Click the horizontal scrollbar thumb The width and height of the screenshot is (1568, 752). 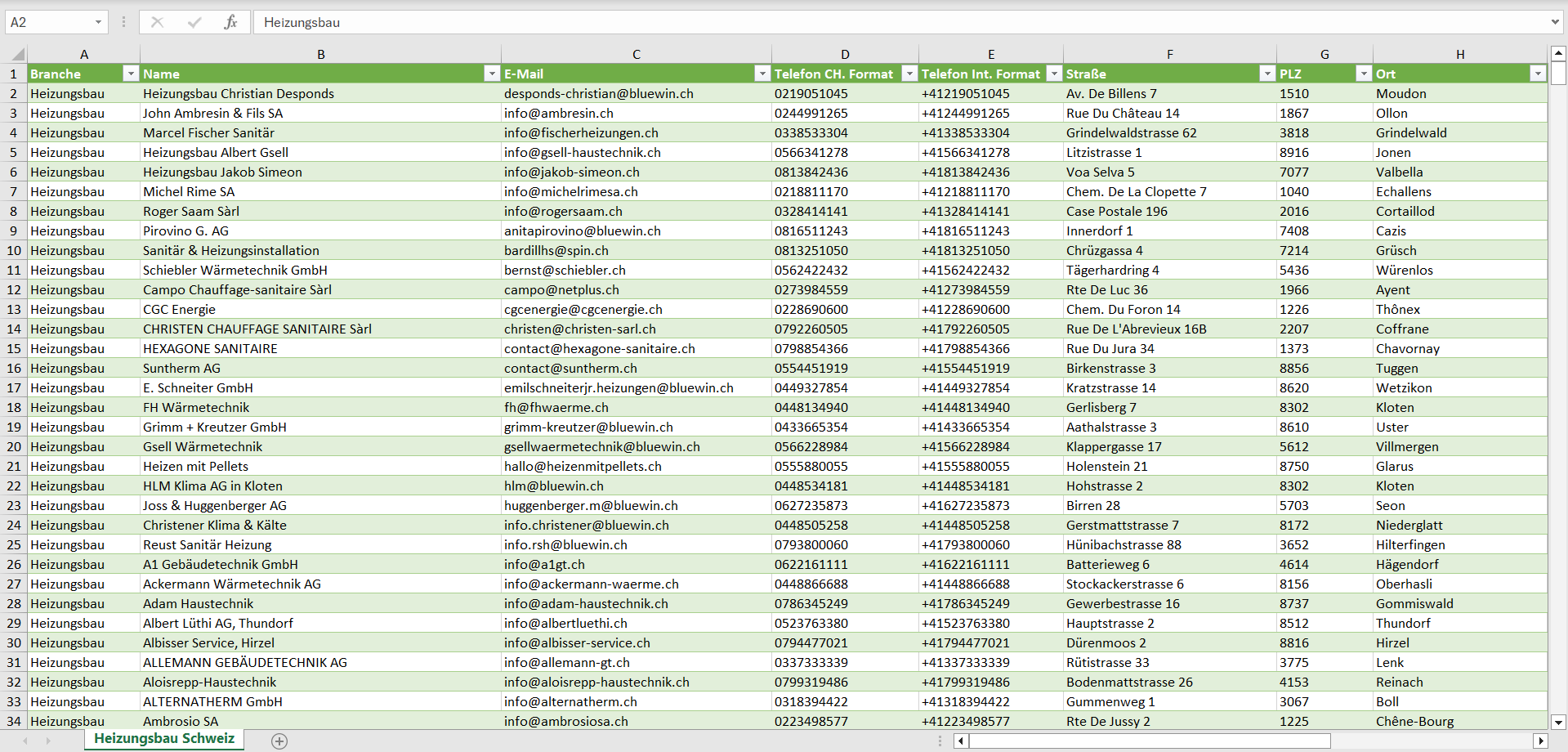(x=1150, y=741)
